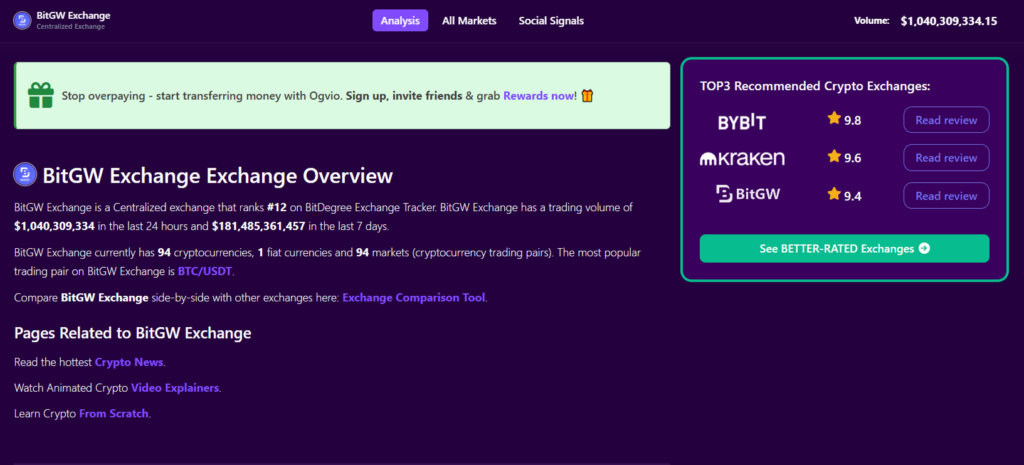
Task: Open the Exchange Comparison Tool link
Action: pos(414,298)
